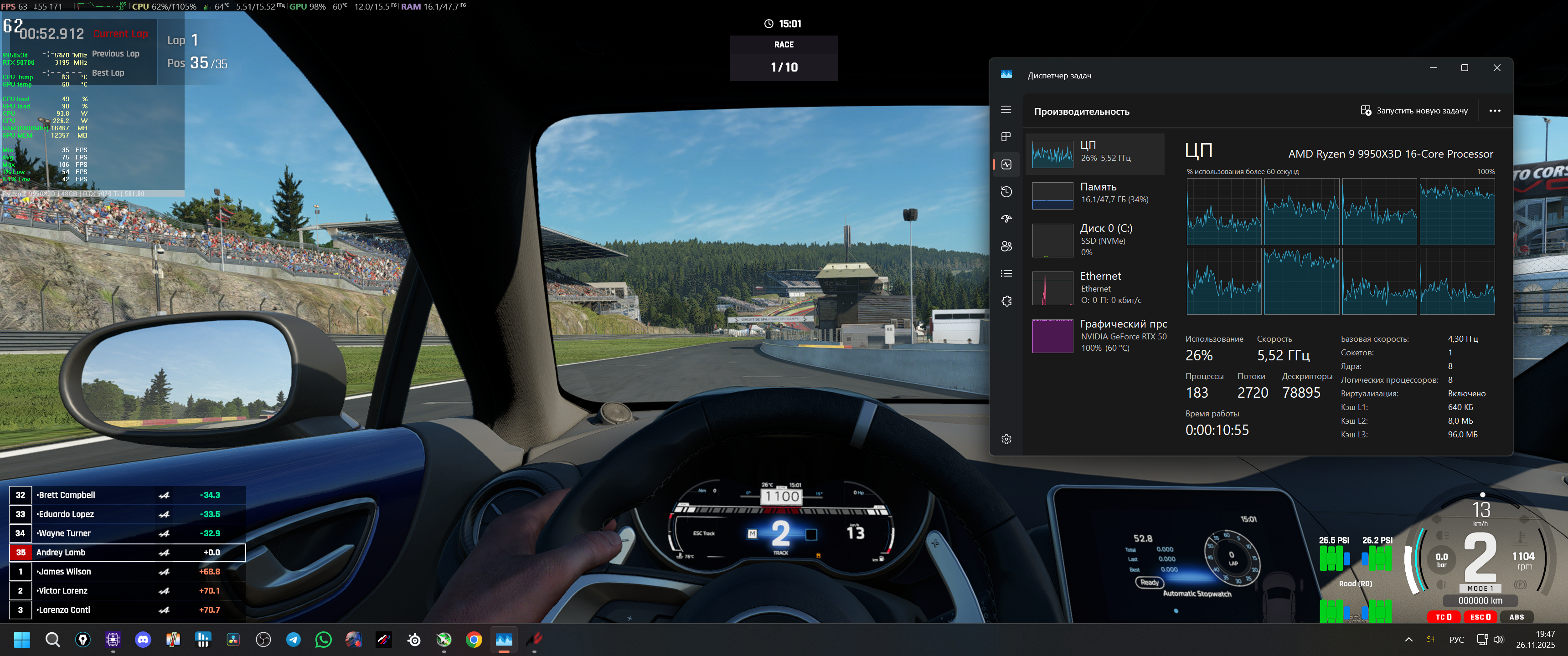This screenshot has width=1568, height=656.
Task: Open the Processes page icon in Task Manager
Action: (1006, 137)
